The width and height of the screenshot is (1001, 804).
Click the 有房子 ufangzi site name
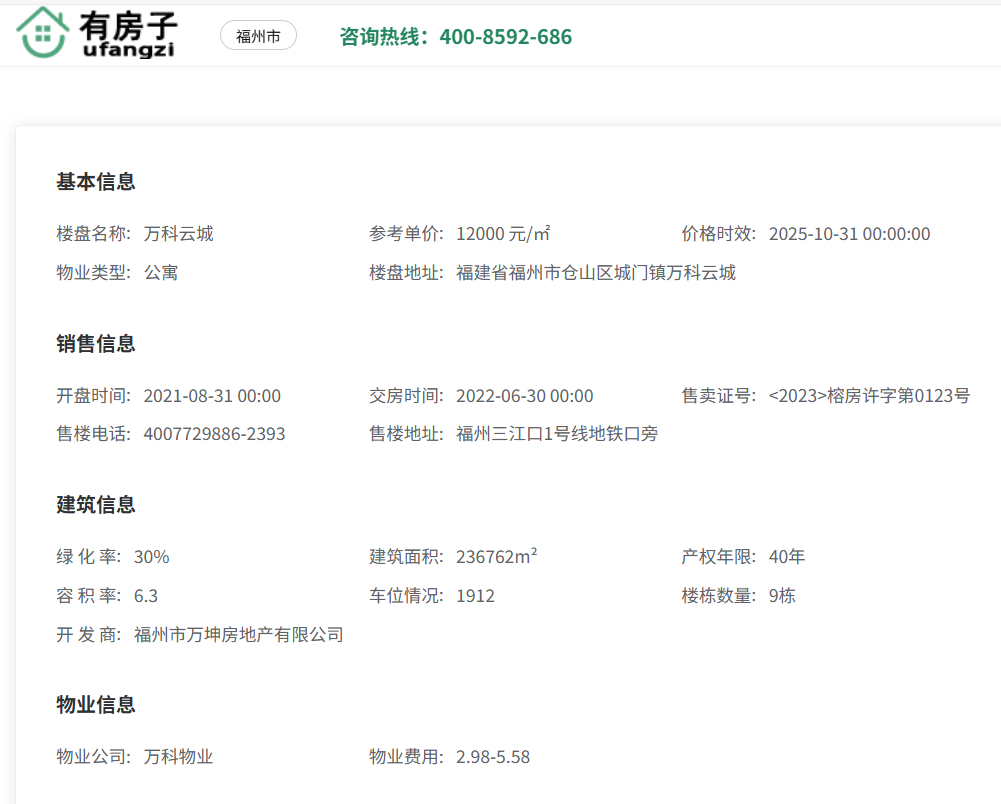[126, 34]
